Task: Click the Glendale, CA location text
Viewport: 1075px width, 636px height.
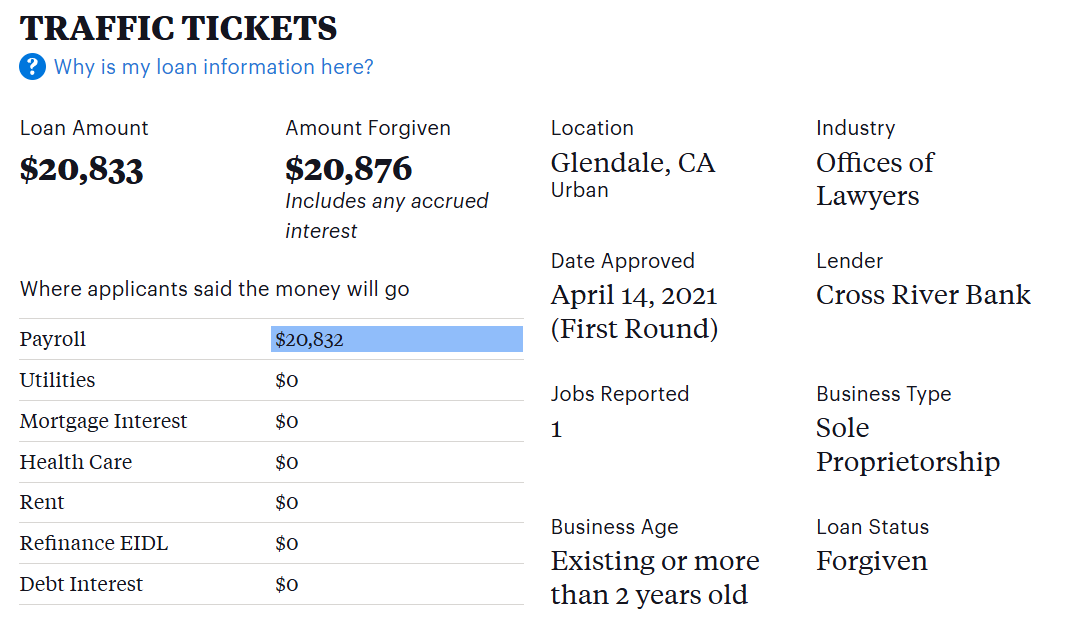Action: (x=633, y=163)
